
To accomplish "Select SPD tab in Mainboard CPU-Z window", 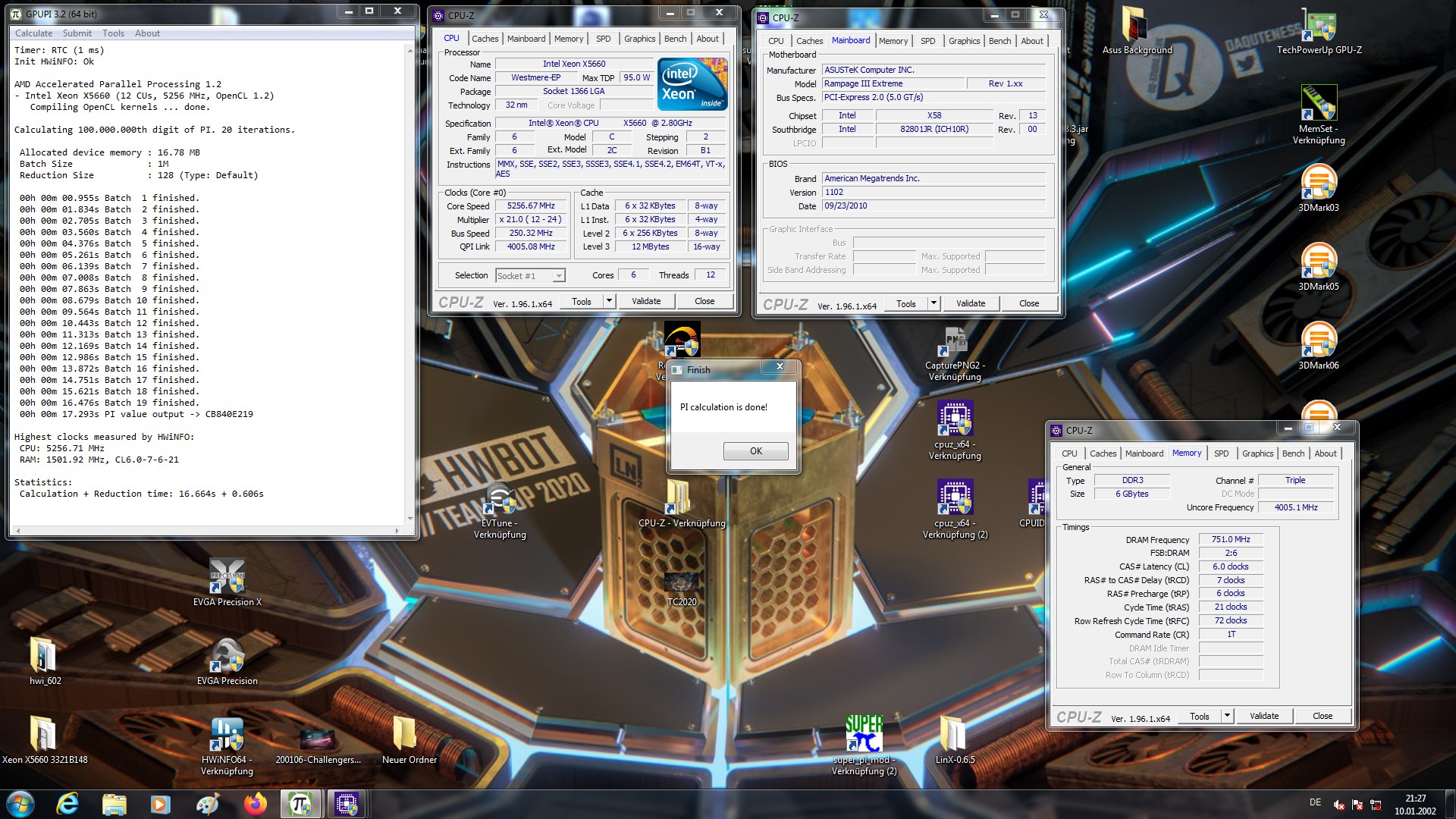I will pos(927,41).
